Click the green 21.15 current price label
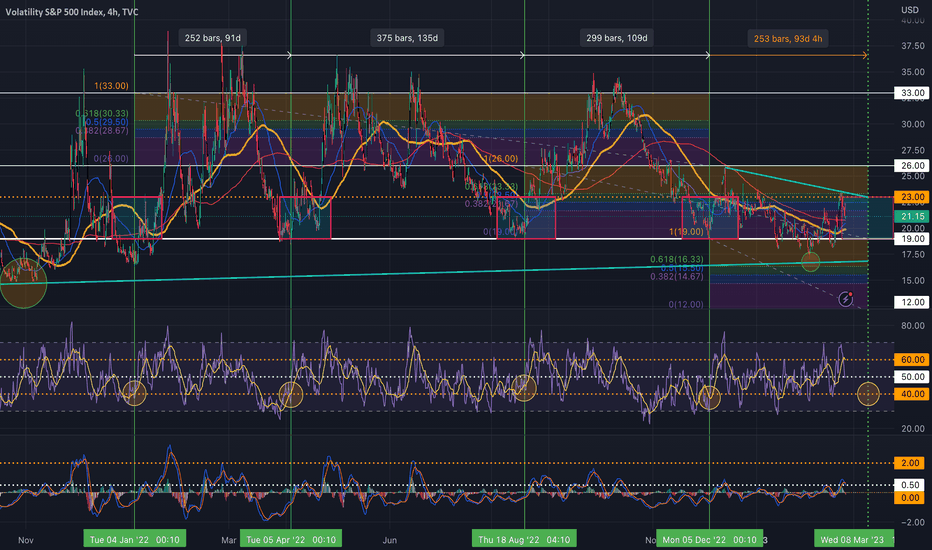This screenshot has height=550, width=932. 912,216
